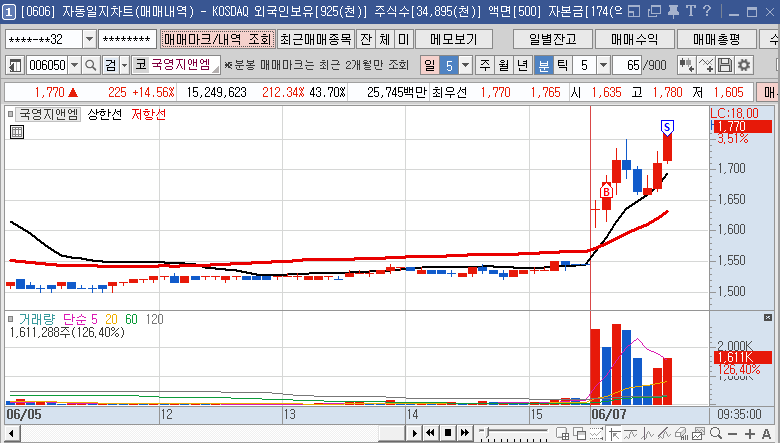Click the stock code search magnifier icon

tap(90, 65)
